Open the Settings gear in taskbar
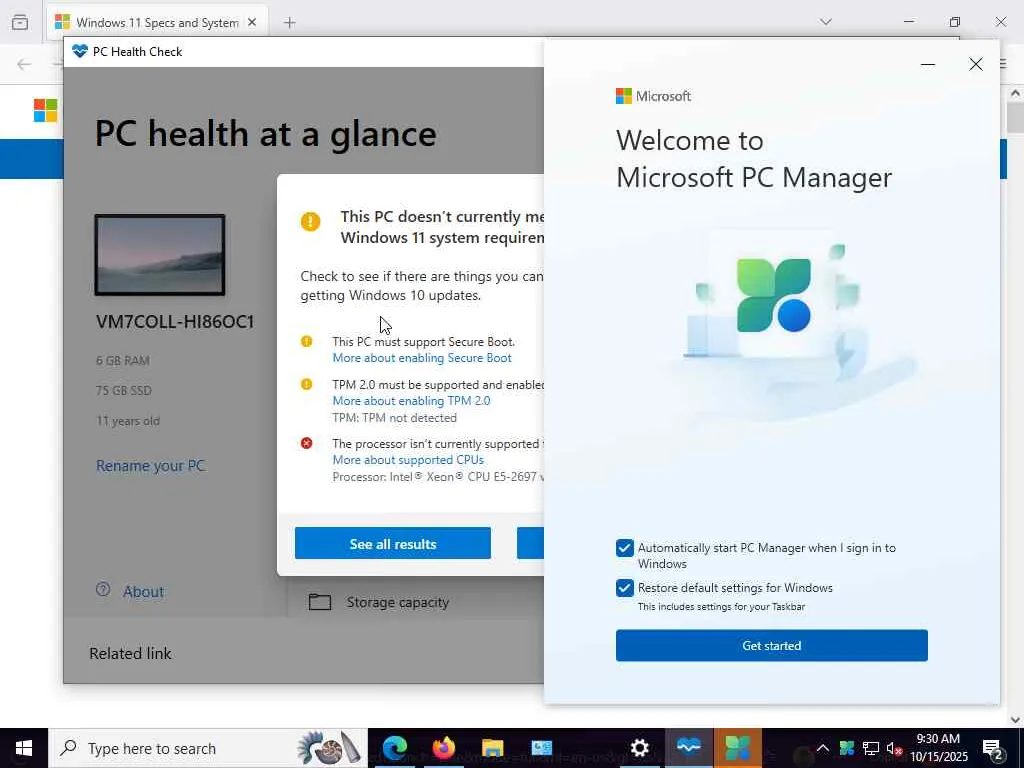The height and width of the screenshot is (768, 1024). point(639,748)
